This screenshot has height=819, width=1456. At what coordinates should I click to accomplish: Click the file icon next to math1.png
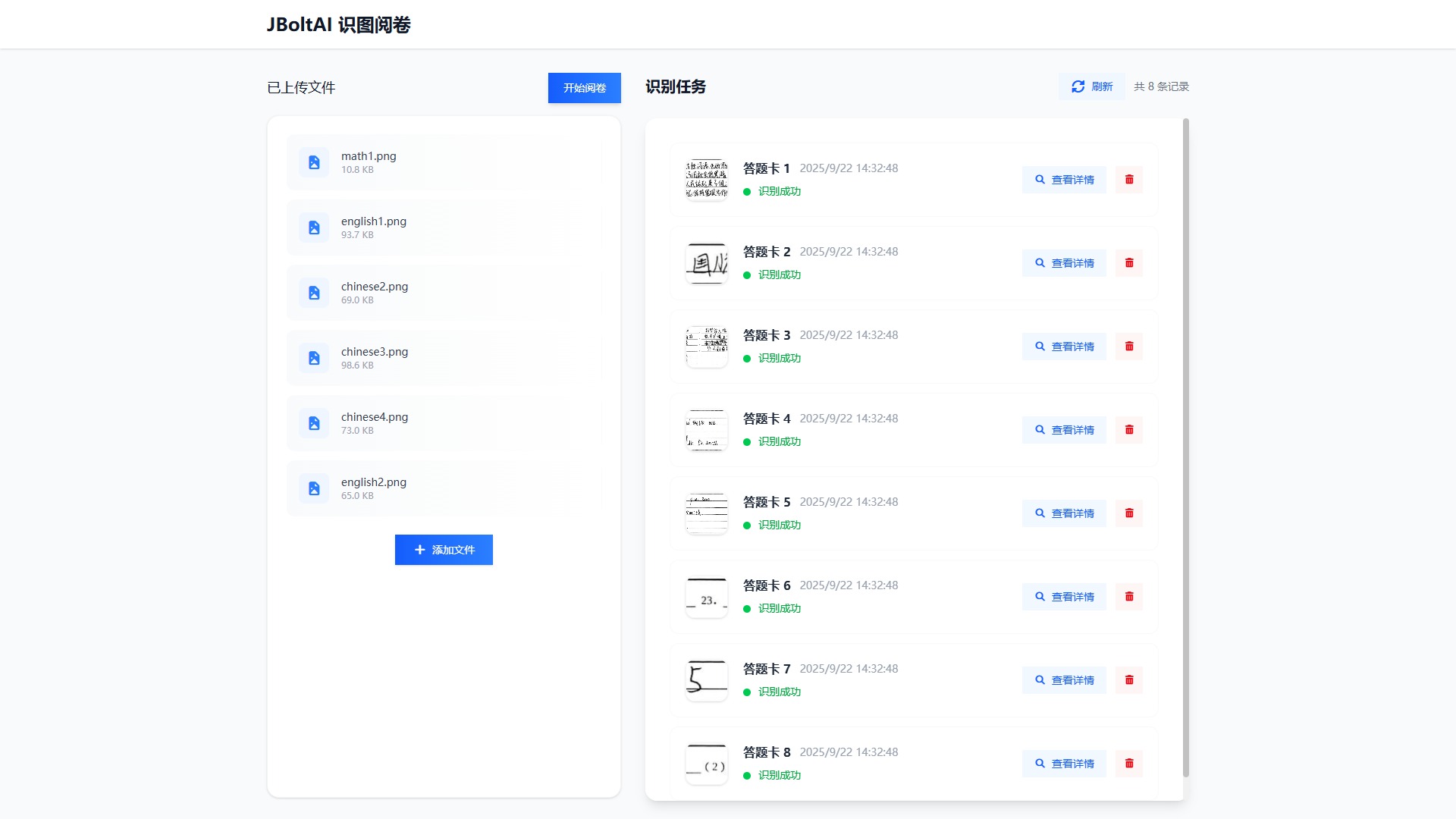click(314, 162)
